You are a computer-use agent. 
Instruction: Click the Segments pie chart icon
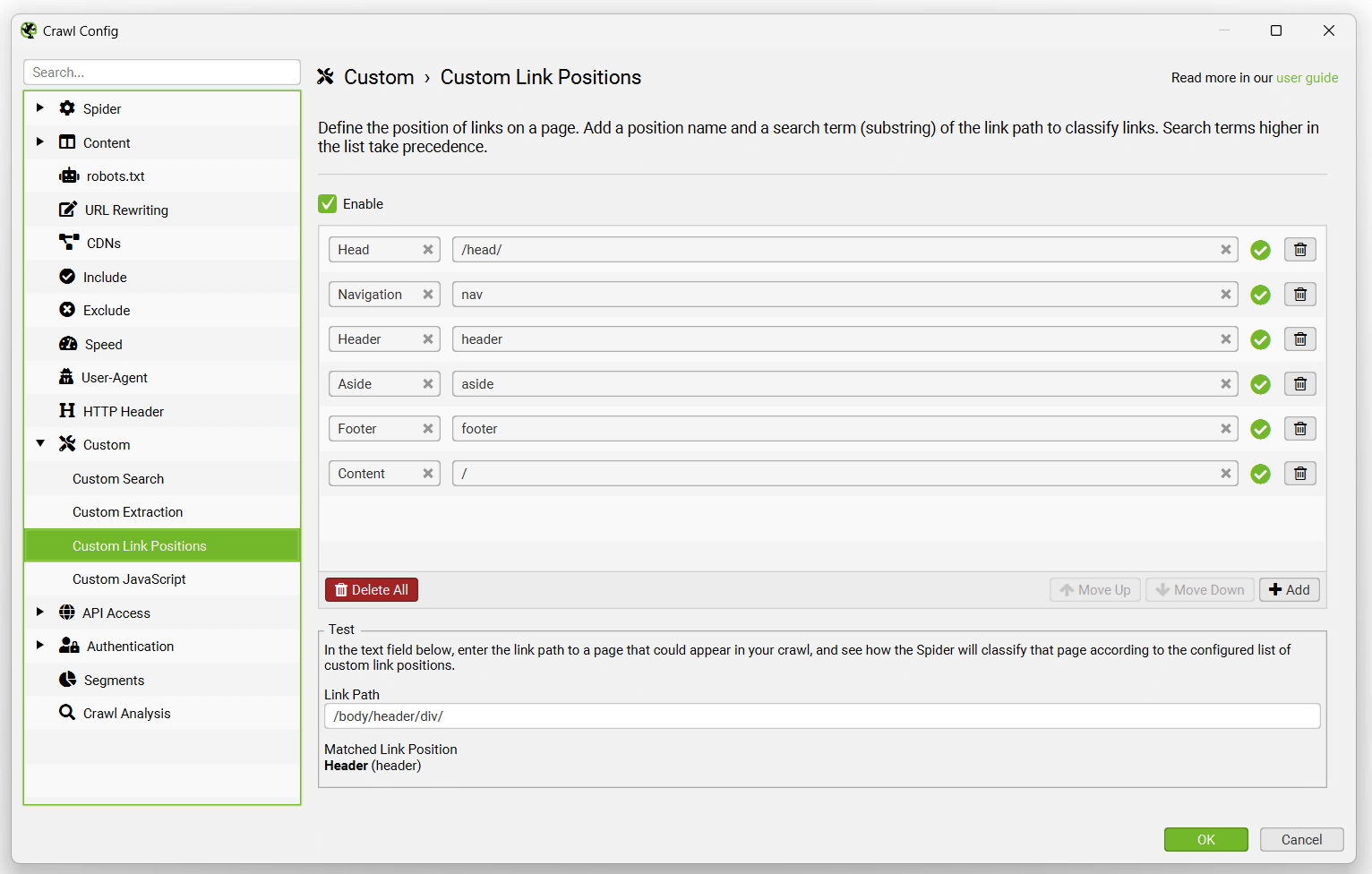pyautogui.click(x=68, y=680)
